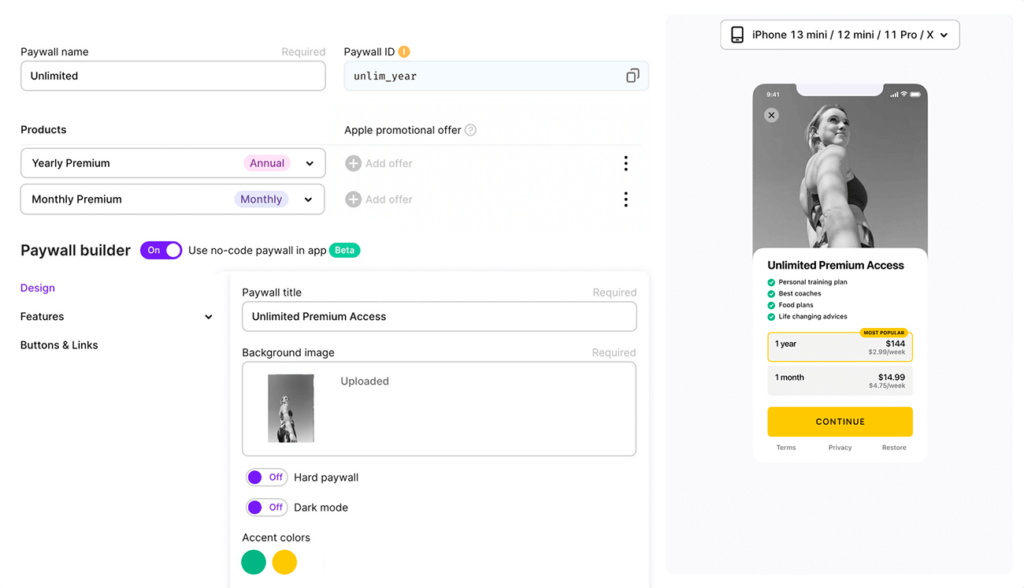
Task: Click the plus icon for Monthly Premium offer
Action: (x=353, y=199)
